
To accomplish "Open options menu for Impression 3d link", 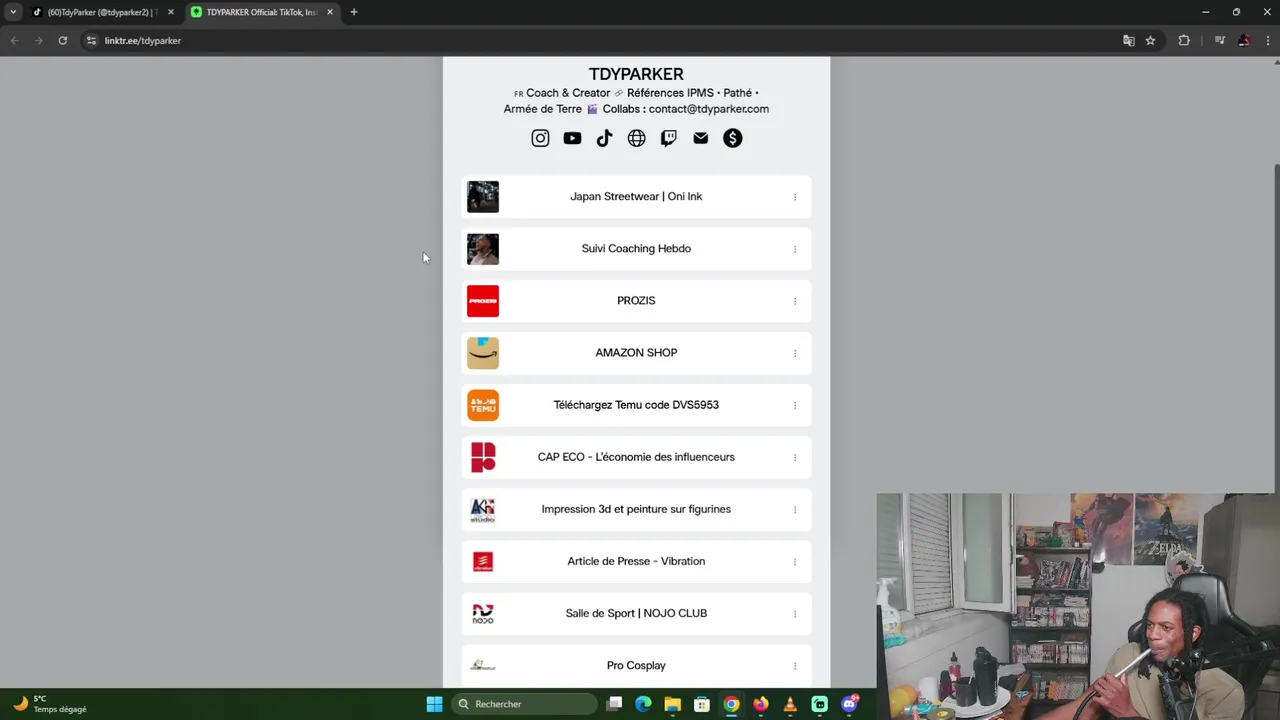I will pyautogui.click(x=795, y=509).
